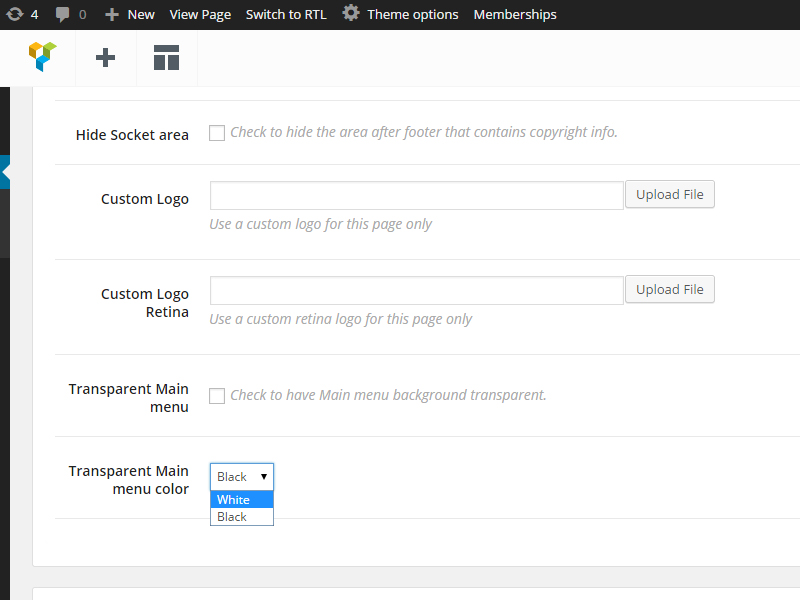
Task: Check the Transparent Main menu checkbox
Action: (x=217, y=396)
